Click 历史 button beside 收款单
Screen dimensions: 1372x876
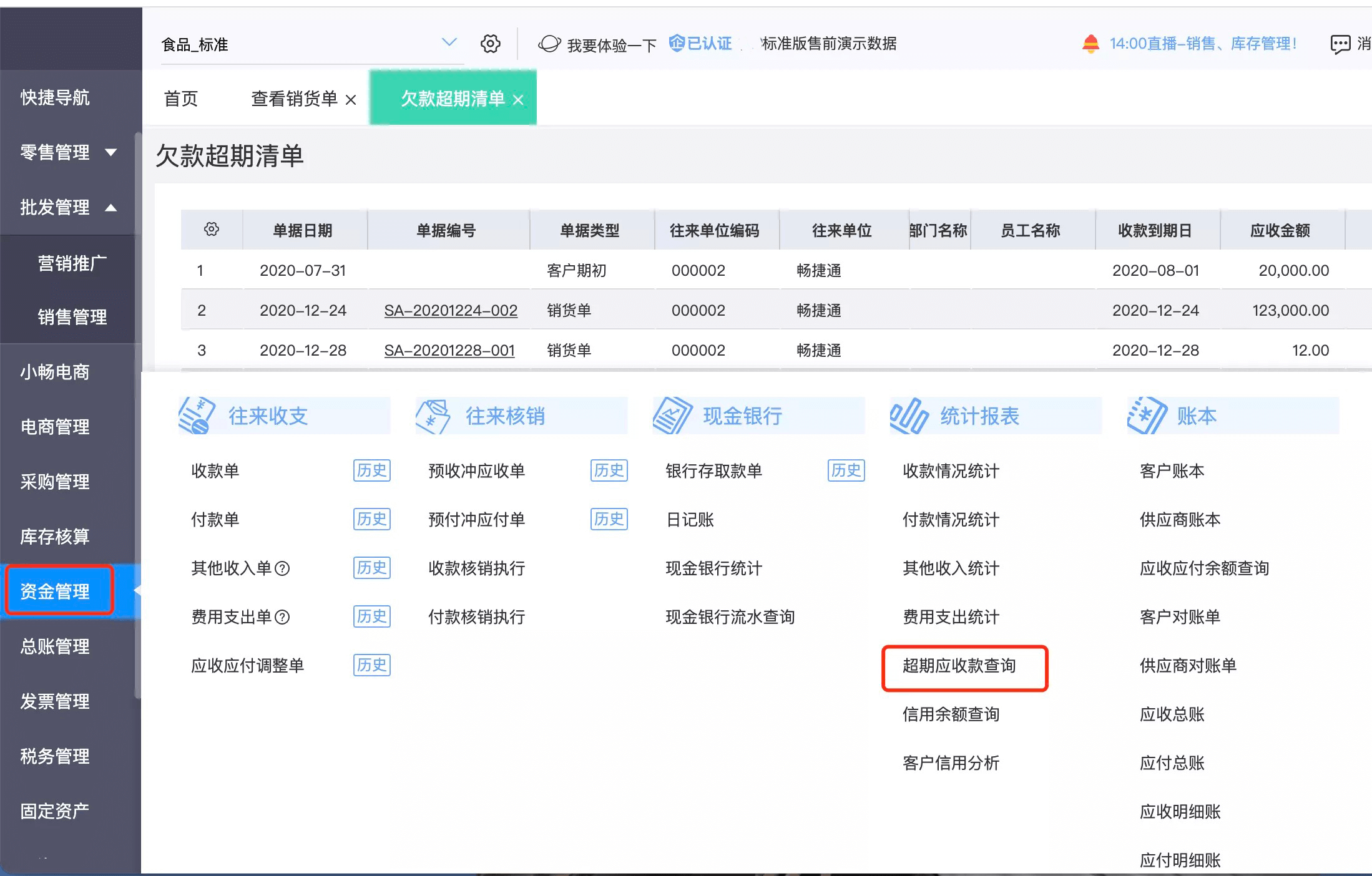click(372, 470)
